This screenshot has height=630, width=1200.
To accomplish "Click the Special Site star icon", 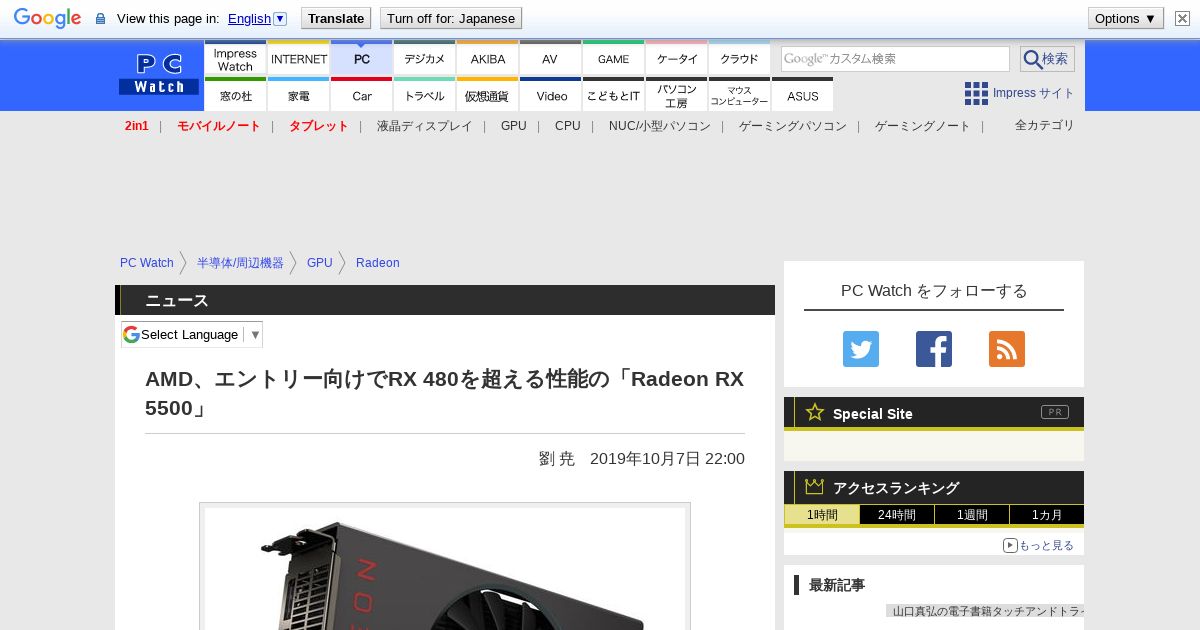I will [815, 412].
